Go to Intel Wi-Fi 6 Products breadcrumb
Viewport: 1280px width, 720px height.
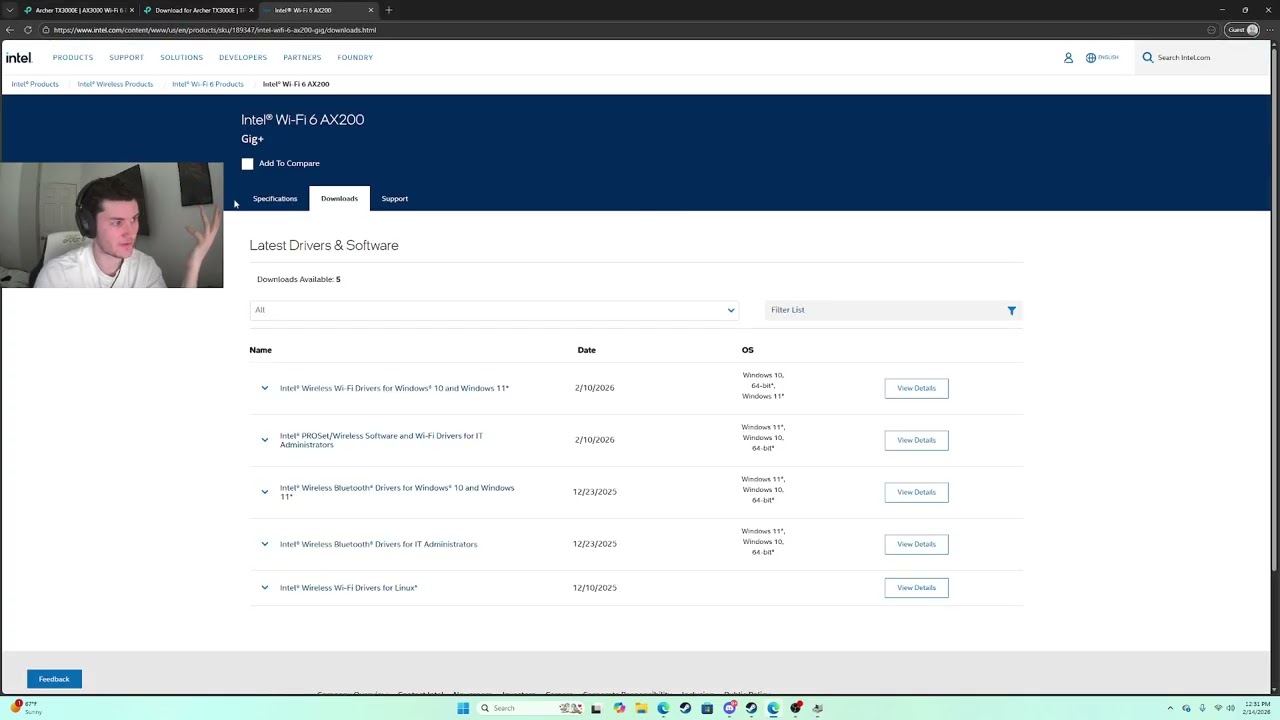208,84
